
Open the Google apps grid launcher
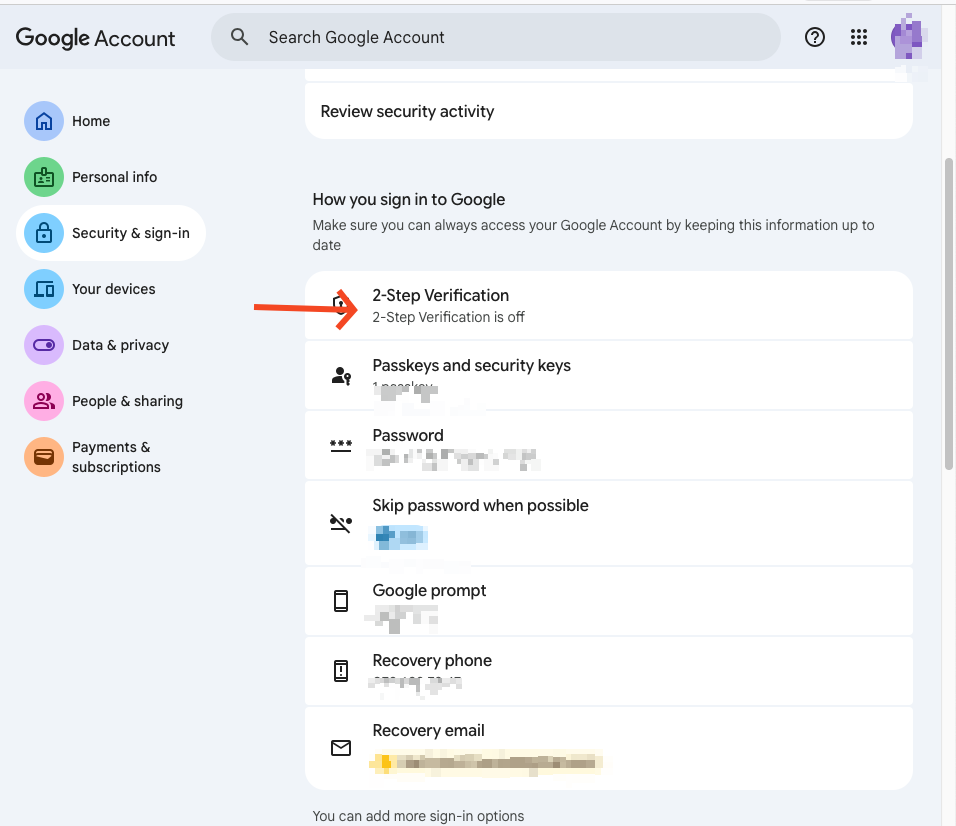859,37
